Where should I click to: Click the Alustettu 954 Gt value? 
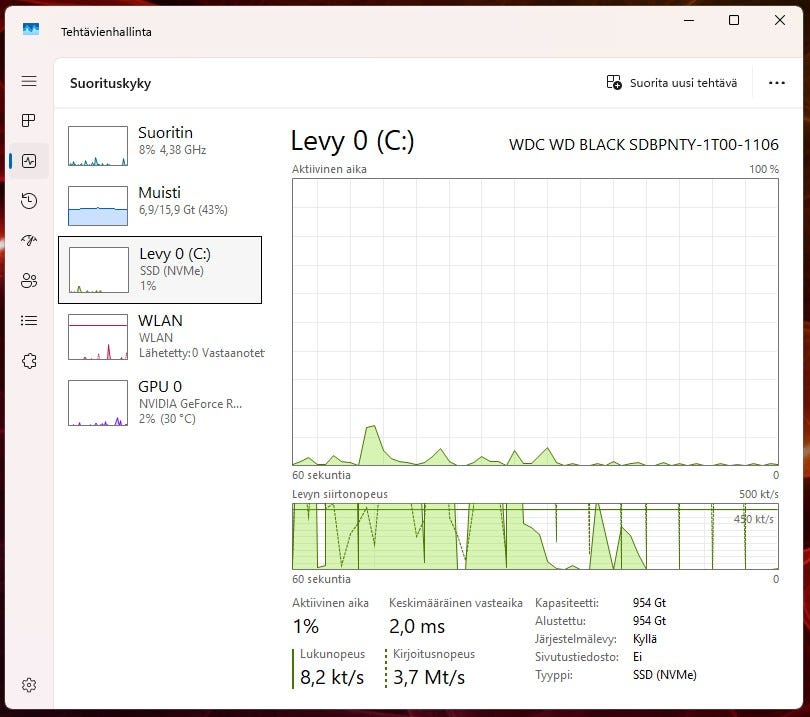click(649, 621)
